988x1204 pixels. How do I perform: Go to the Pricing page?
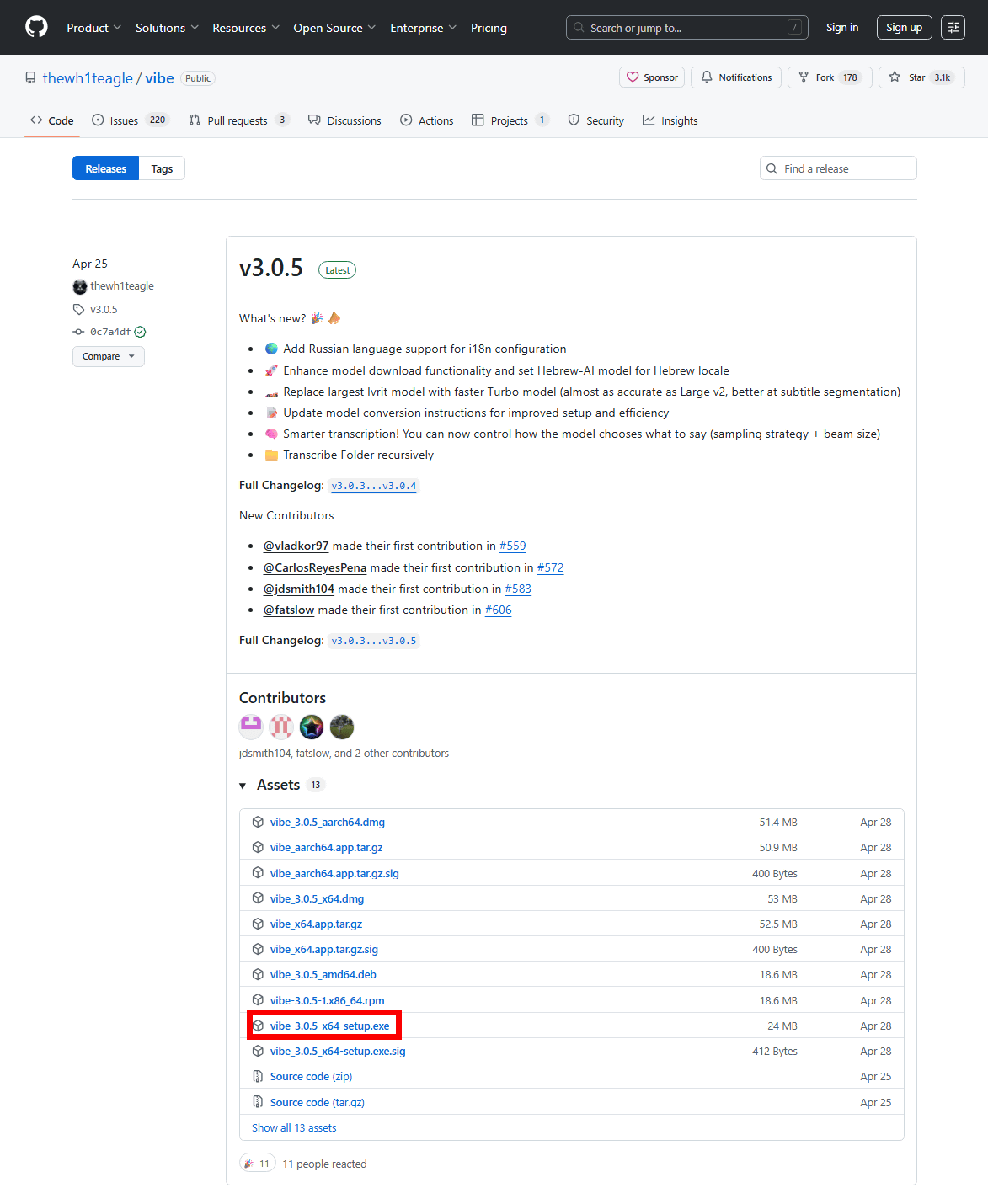[x=489, y=28]
